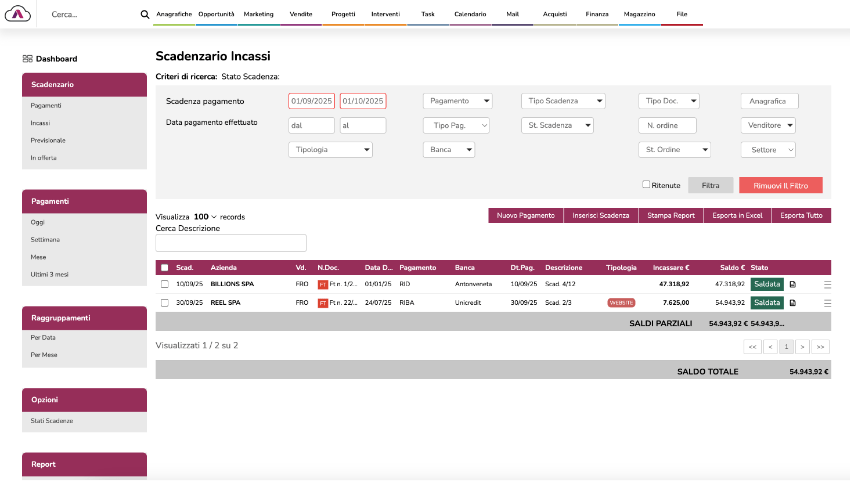This screenshot has height=481, width=850.
Task: Click the red invoice icon for BILLIONS SPA
Action: (322, 284)
